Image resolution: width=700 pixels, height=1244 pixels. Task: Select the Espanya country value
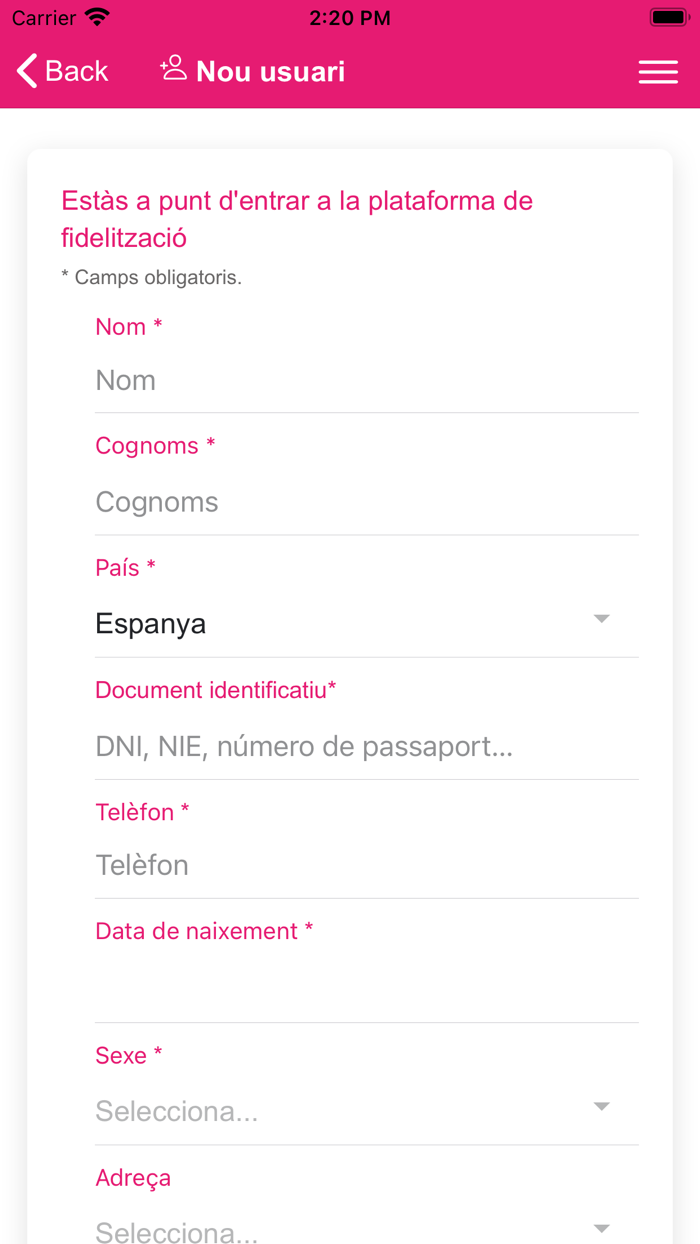pyautogui.click(x=151, y=624)
